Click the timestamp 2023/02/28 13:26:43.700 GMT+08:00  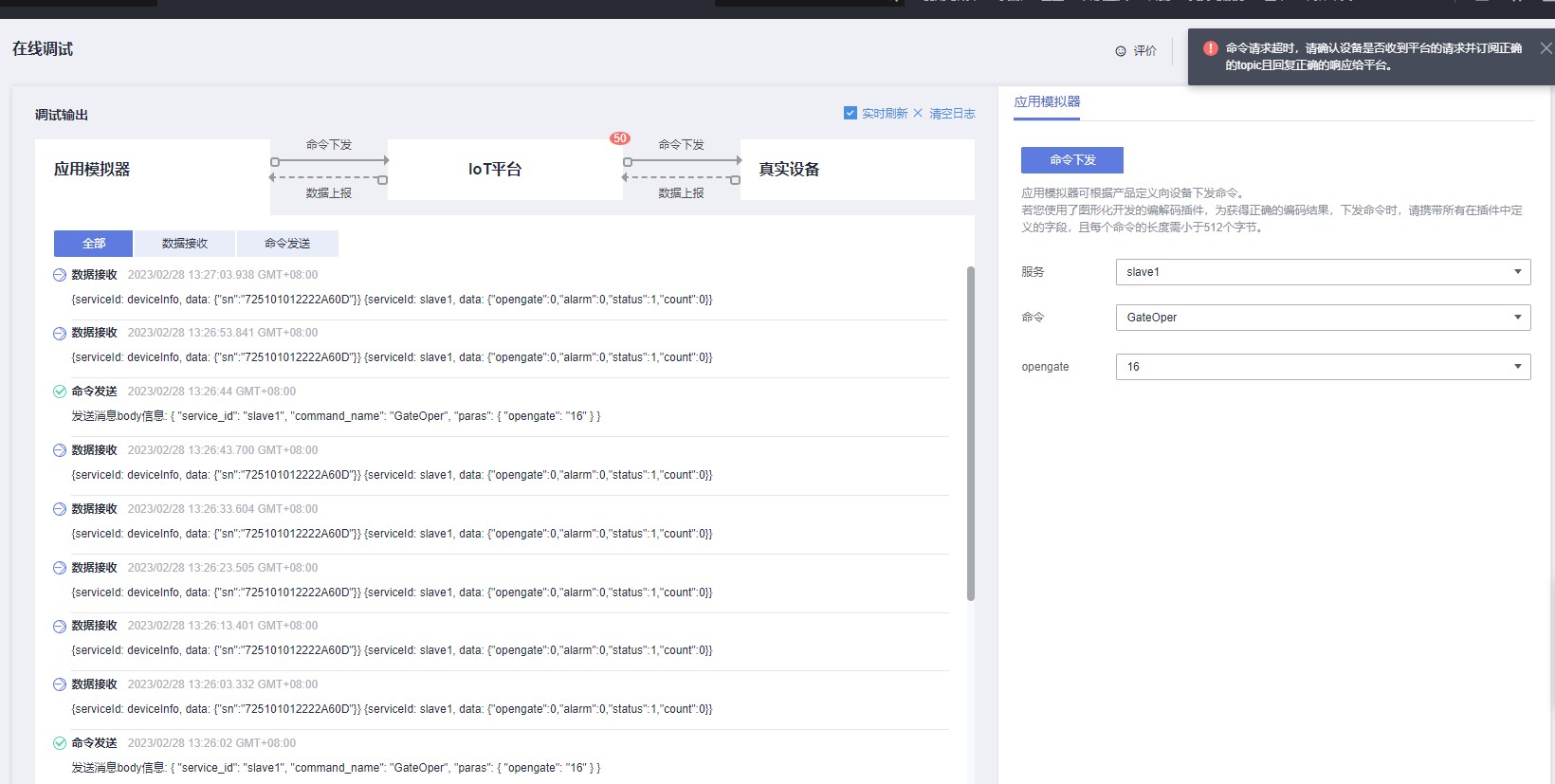pos(223,450)
